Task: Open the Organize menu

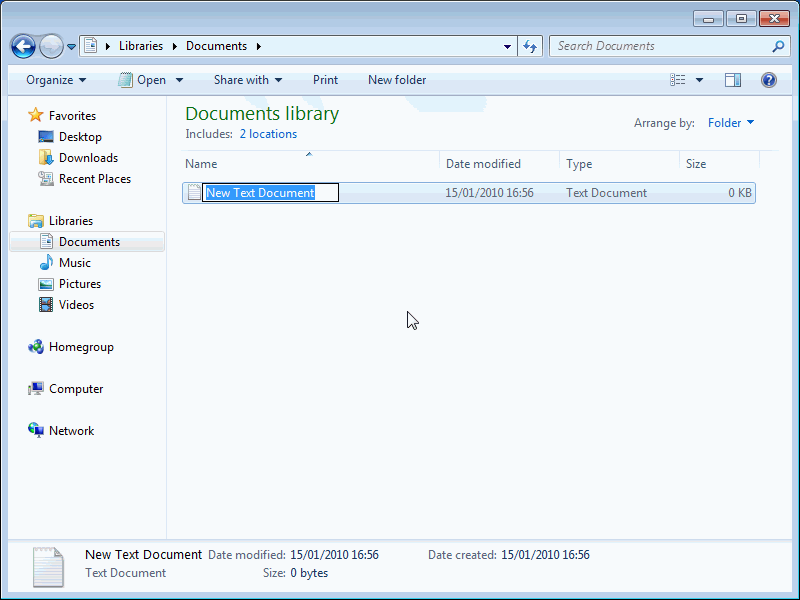Action: click(x=56, y=80)
